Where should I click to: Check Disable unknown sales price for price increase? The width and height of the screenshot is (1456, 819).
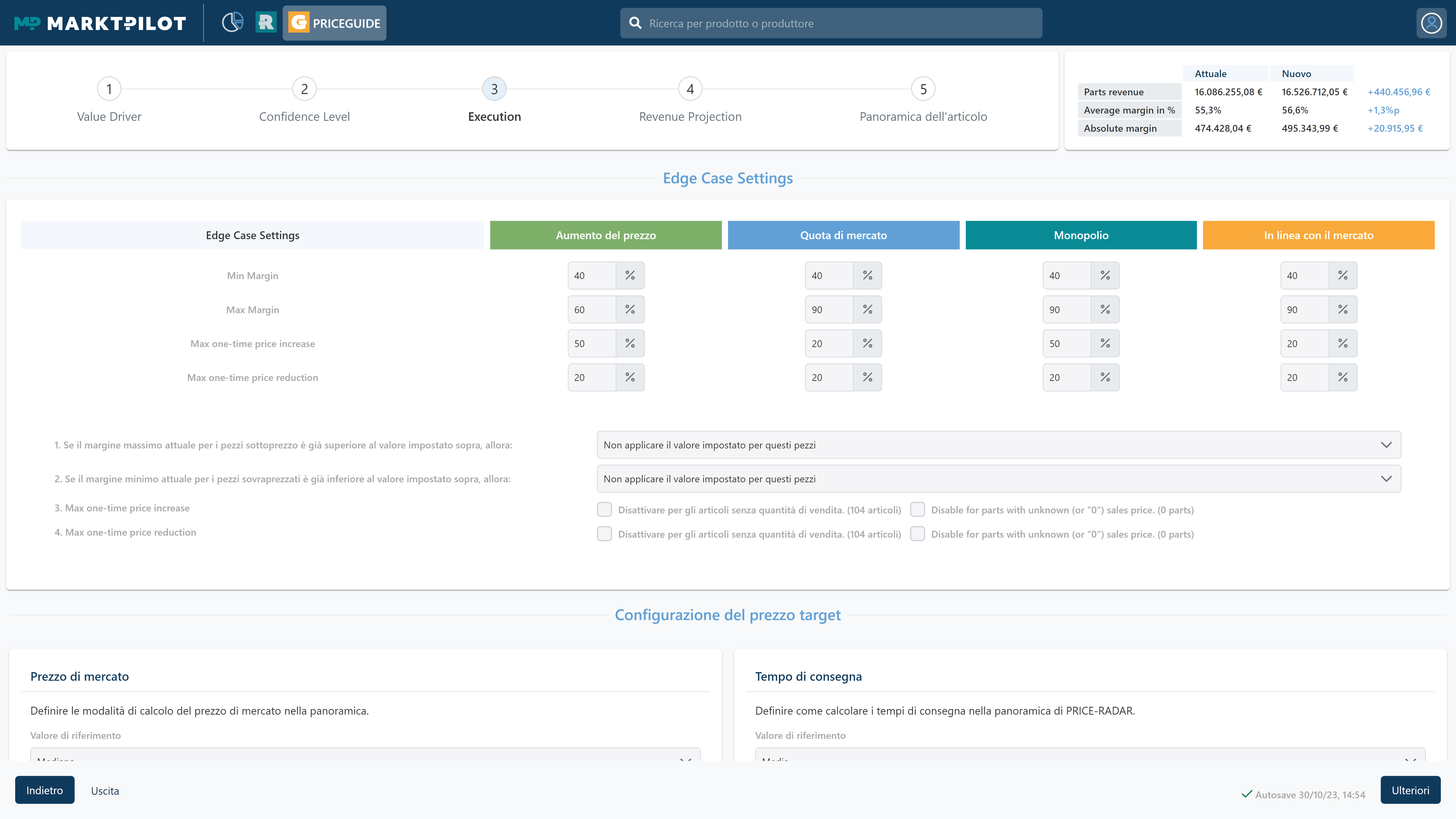point(917,509)
